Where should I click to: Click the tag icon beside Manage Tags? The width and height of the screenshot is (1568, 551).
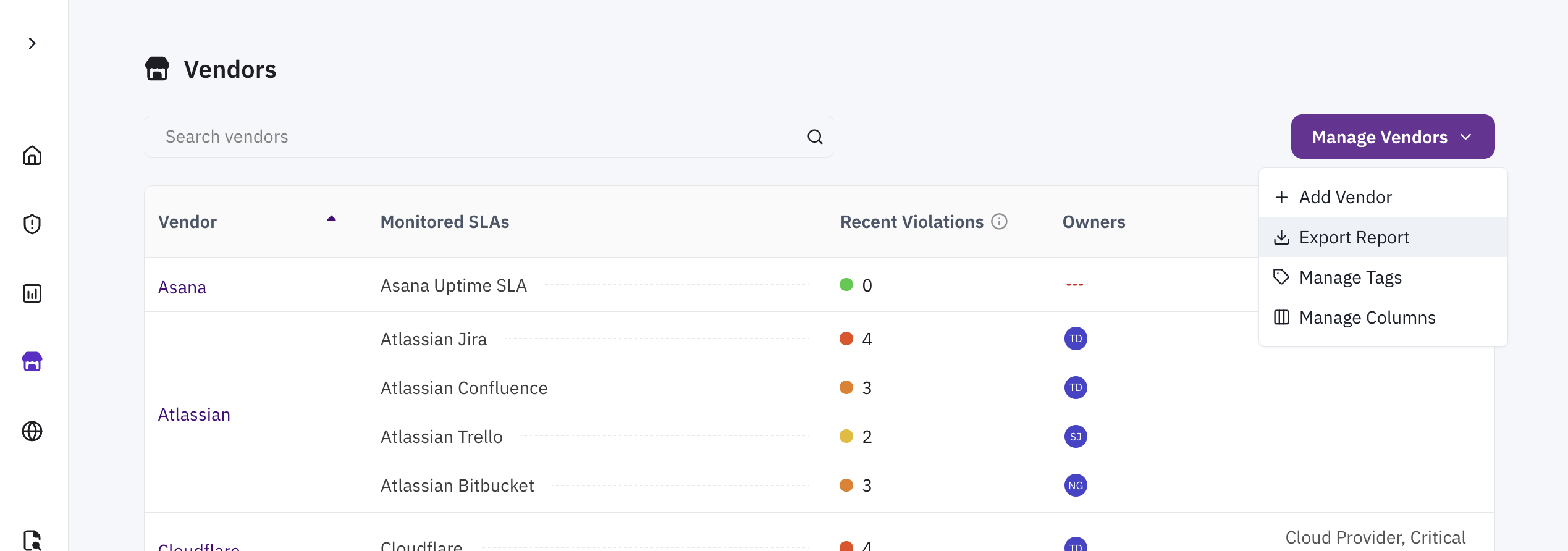1281,277
